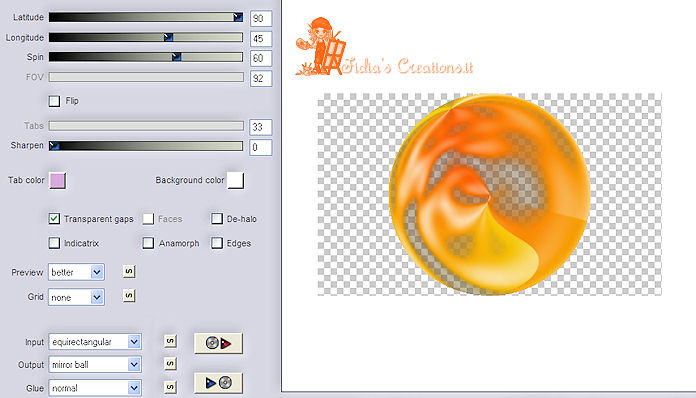The image size is (696, 398).
Task: Click the Latitude value field
Action: tap(261, 19)
